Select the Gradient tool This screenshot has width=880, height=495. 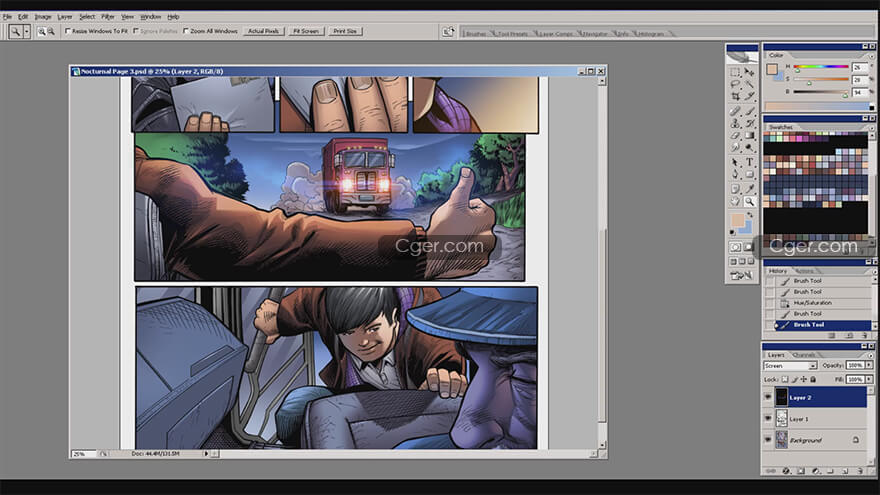(749, 135)
